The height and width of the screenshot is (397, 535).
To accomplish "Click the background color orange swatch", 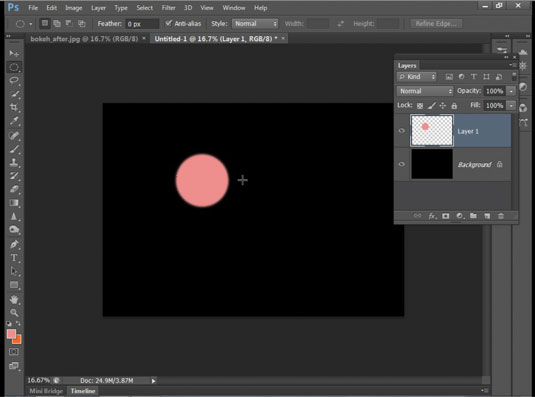I will [x=18, y=340].
